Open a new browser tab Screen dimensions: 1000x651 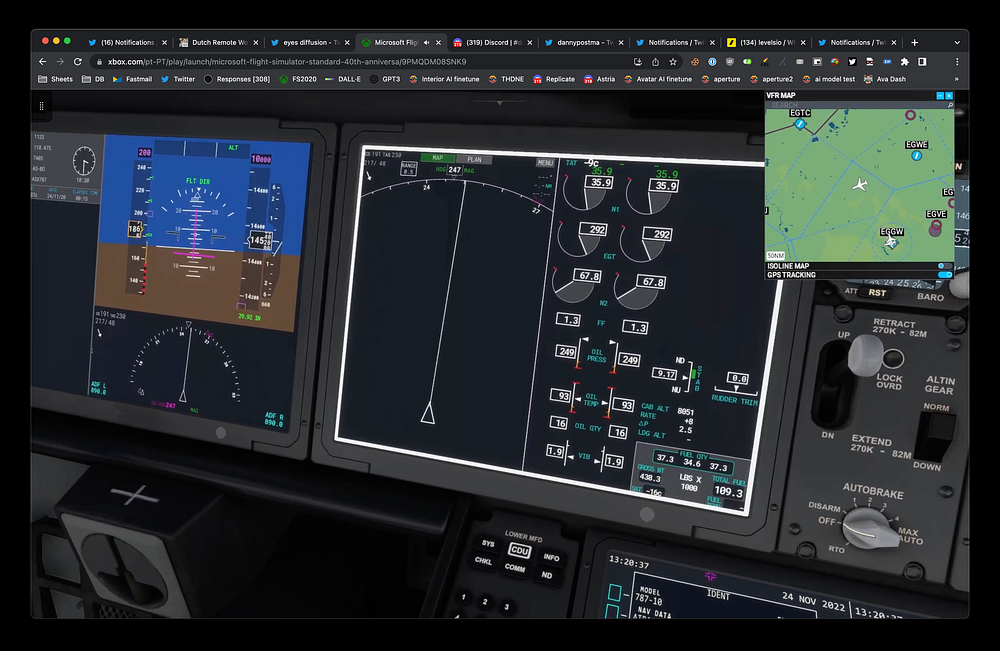[915, 42]
